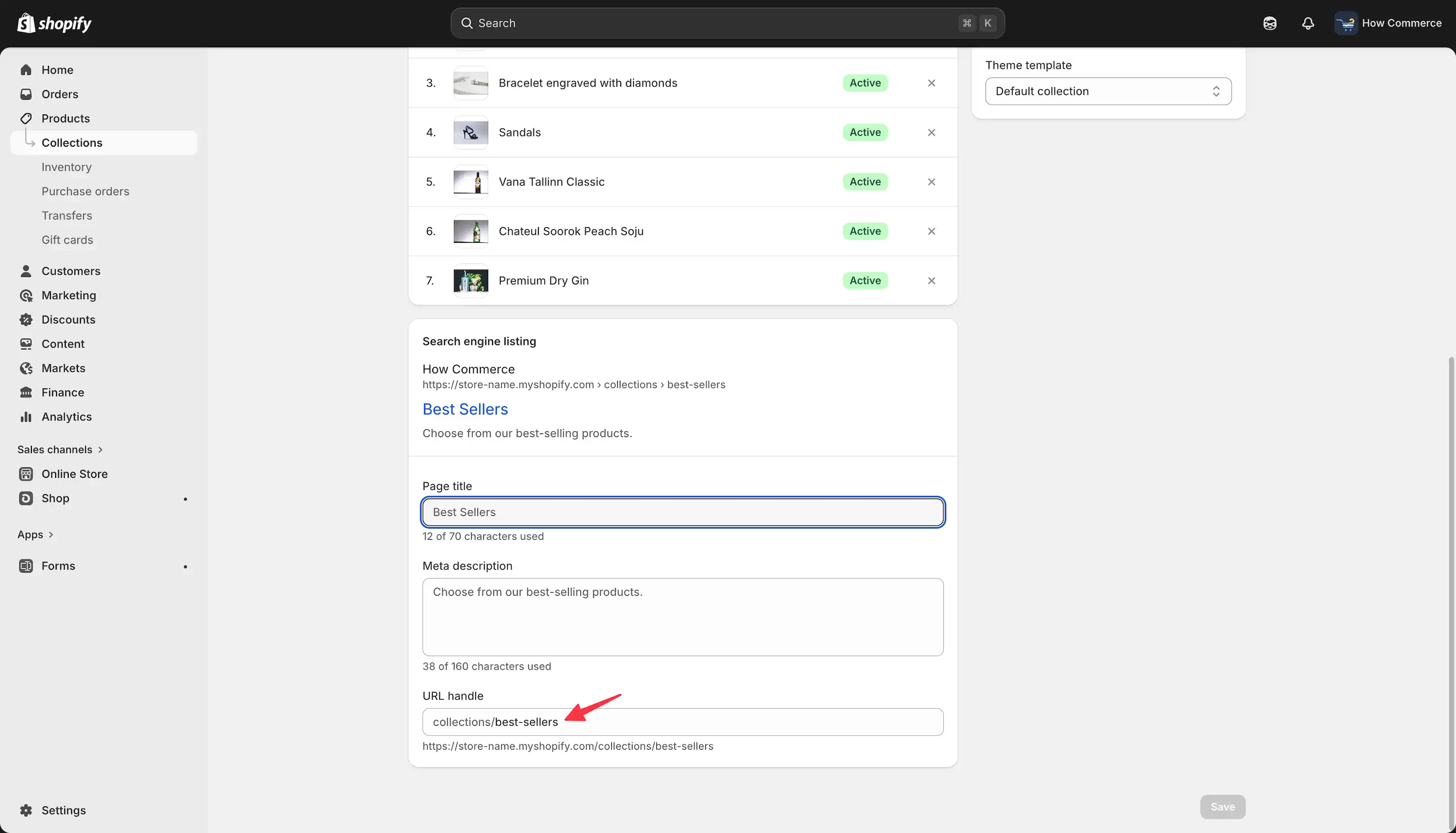Click the Shopify logo
Image resolution: width=1456 pixels, height=833 pixels.
[54, 23]
